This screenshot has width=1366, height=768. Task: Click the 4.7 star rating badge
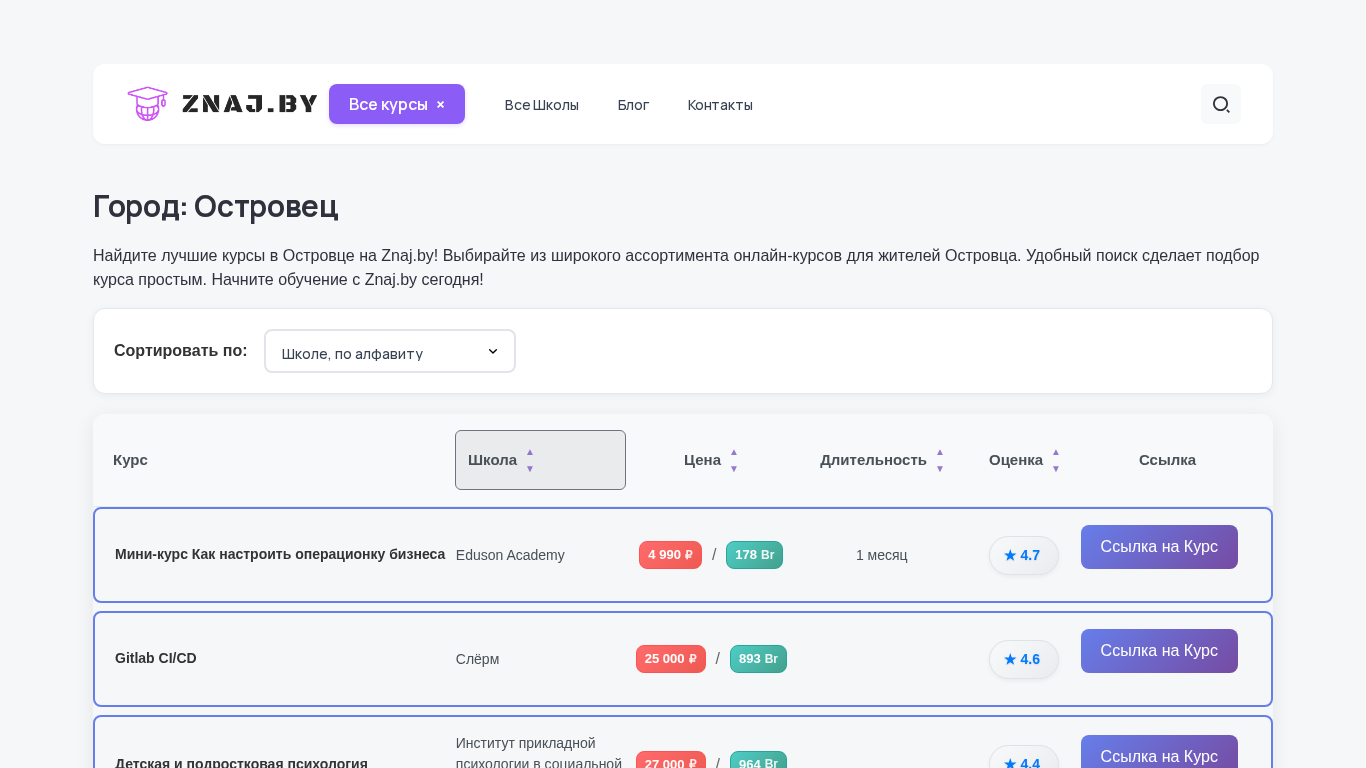[1023, 555]
